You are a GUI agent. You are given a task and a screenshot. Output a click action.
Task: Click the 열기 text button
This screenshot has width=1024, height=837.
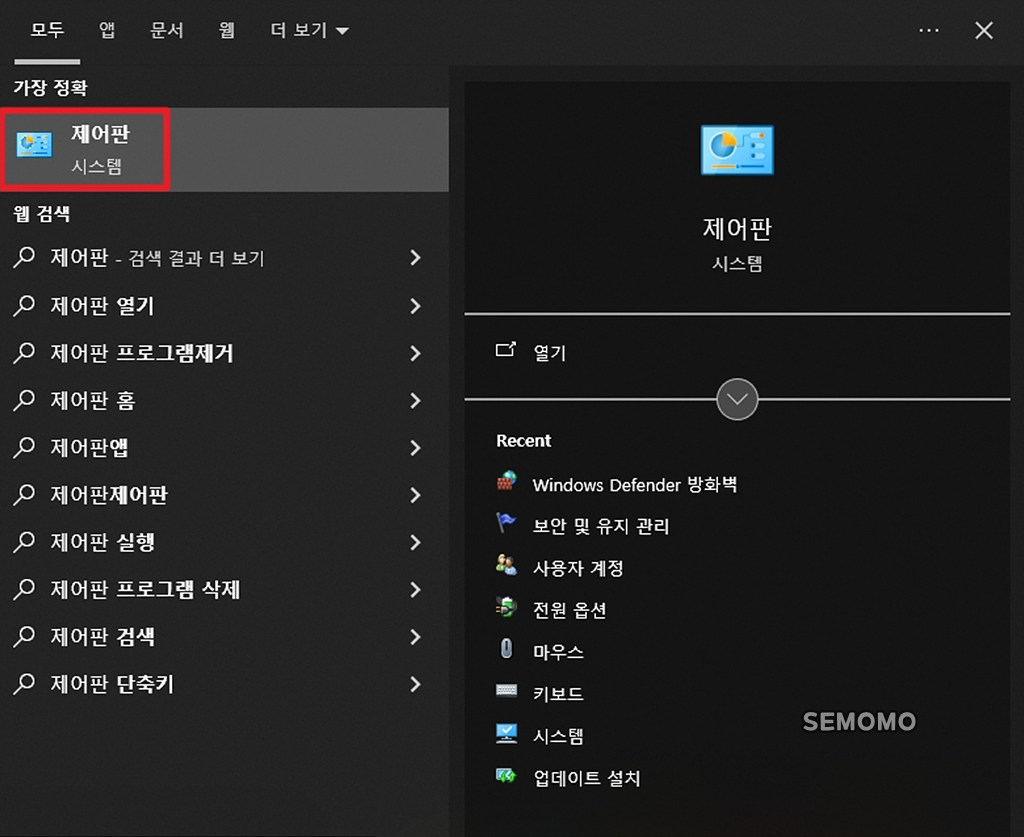tap(549, 353)
